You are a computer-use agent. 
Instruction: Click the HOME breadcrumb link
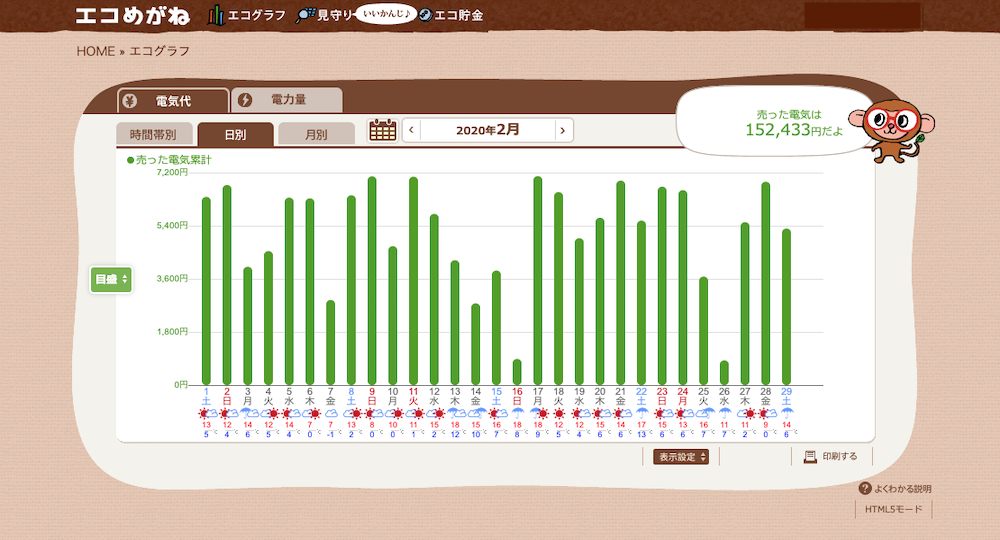coord(95,51)
